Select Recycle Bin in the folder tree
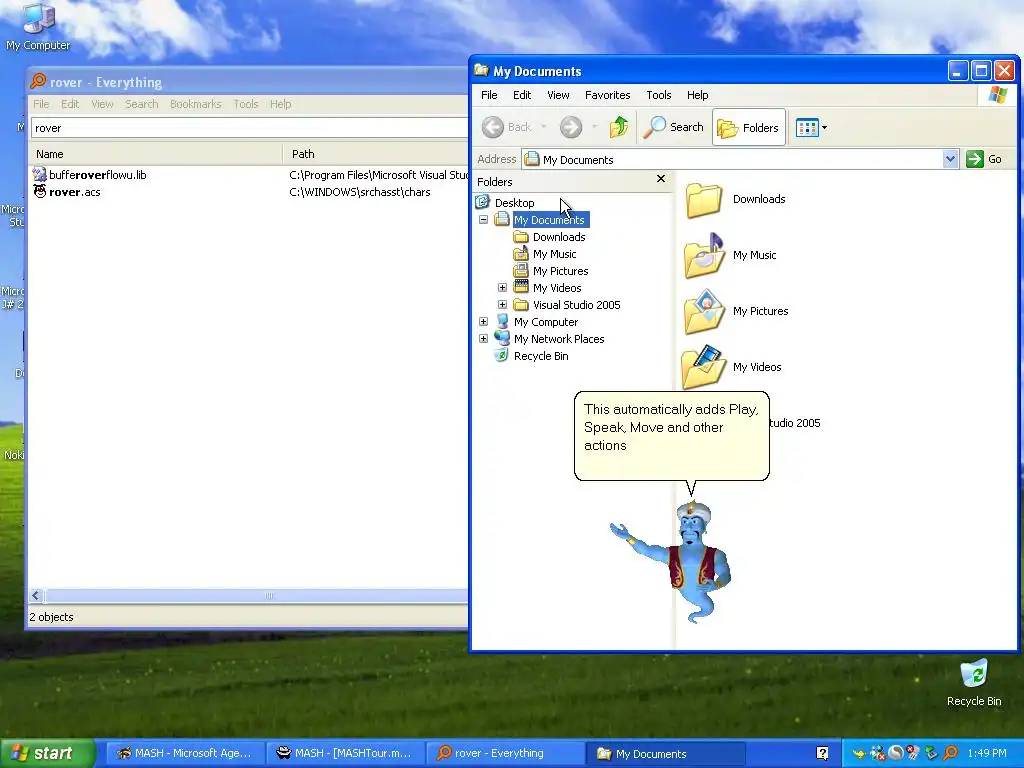This screenshot has width=1024, height=768. [x=541, y=356]
